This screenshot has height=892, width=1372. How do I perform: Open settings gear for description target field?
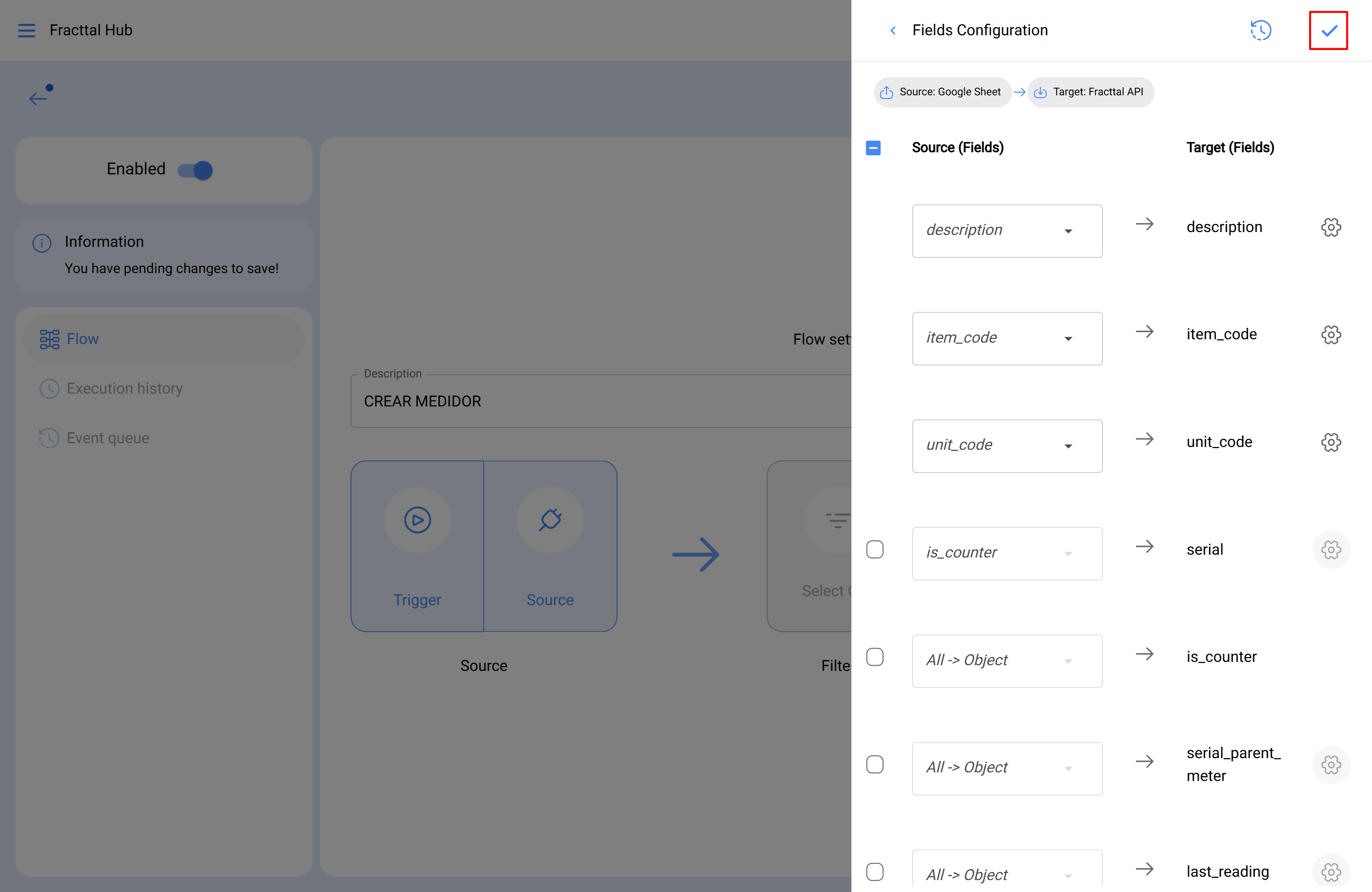pyautogui.click(x=1331, y=227)
